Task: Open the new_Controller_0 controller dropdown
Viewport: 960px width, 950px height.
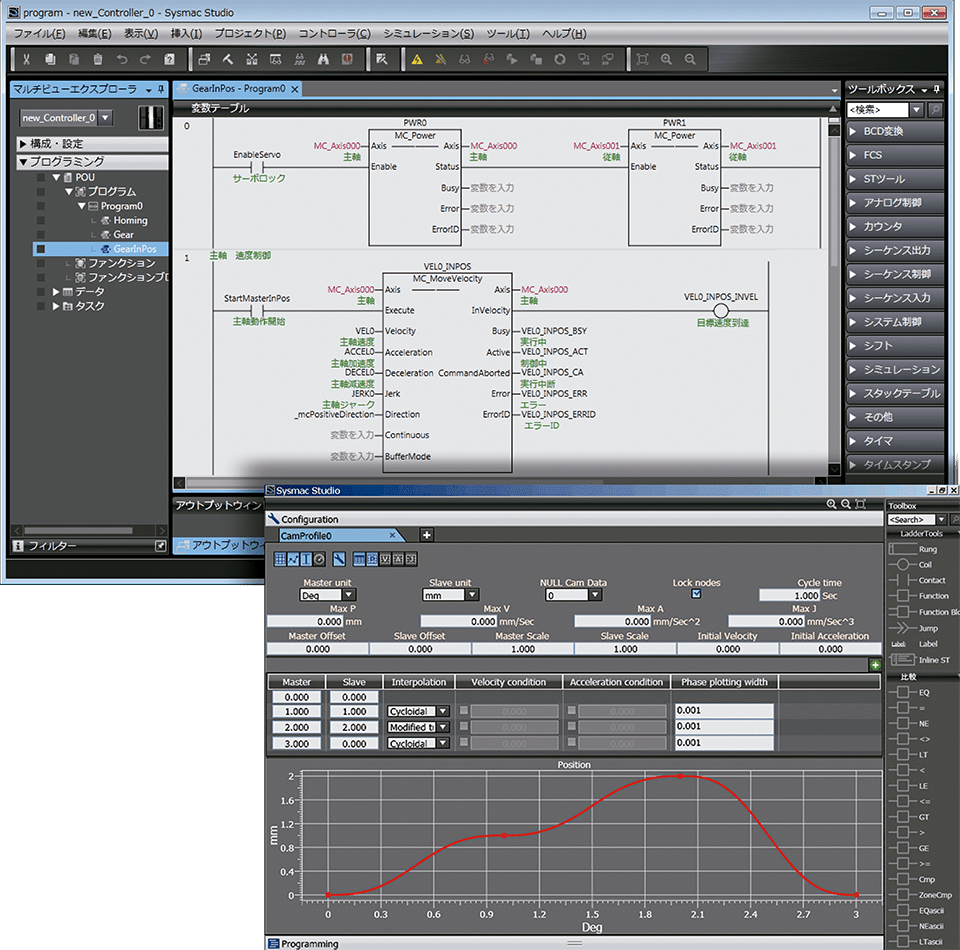Action: click(105, 117)
